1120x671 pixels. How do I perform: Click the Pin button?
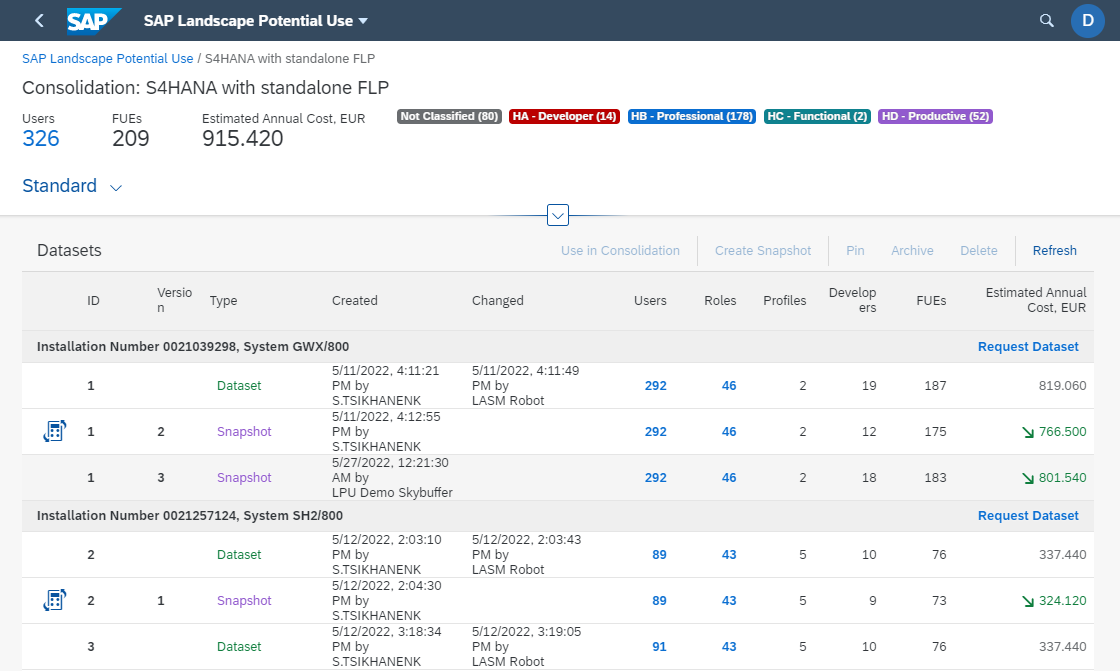tap(855, 251)
